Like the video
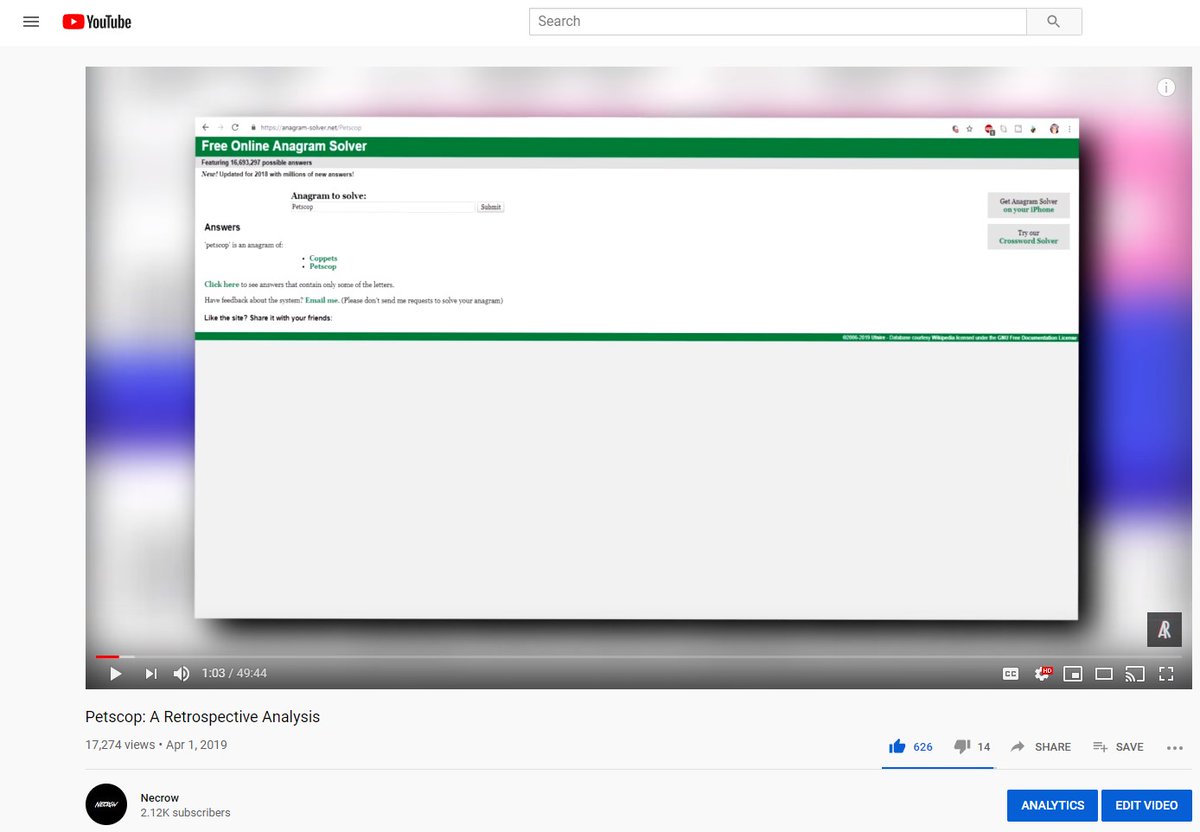 (898, 746)
